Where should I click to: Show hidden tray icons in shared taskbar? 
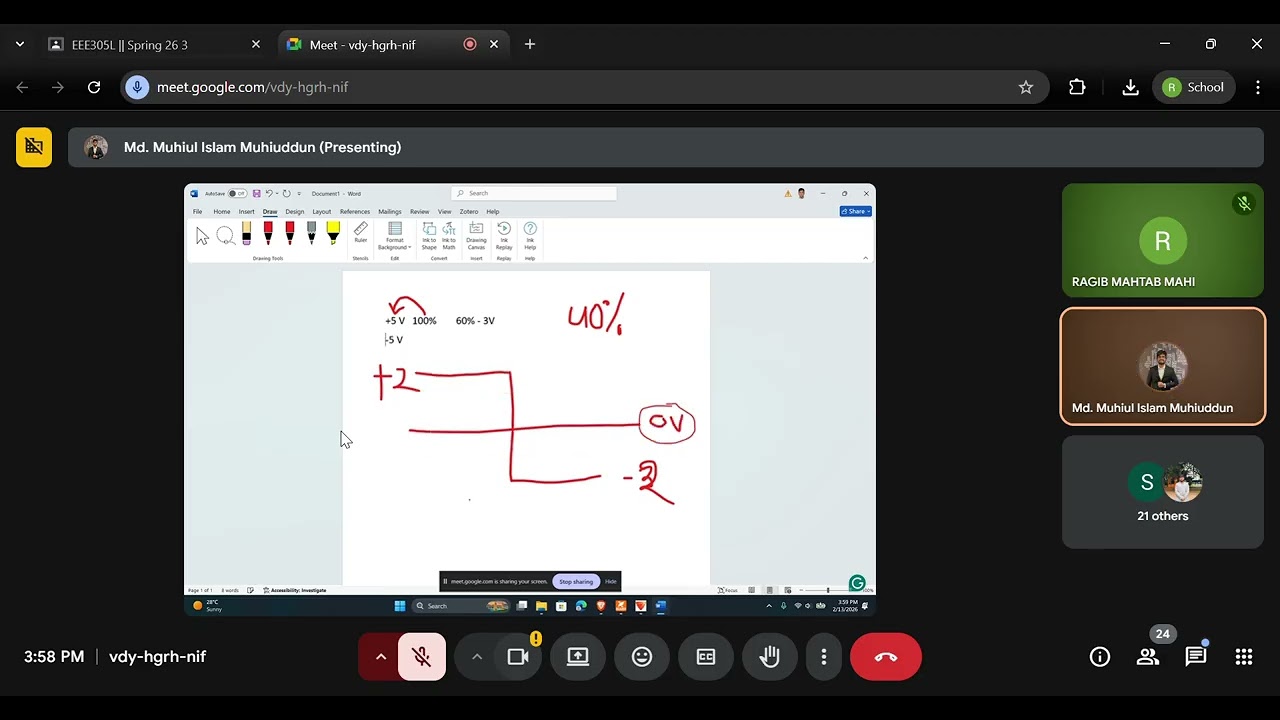(x=769, y=606)
